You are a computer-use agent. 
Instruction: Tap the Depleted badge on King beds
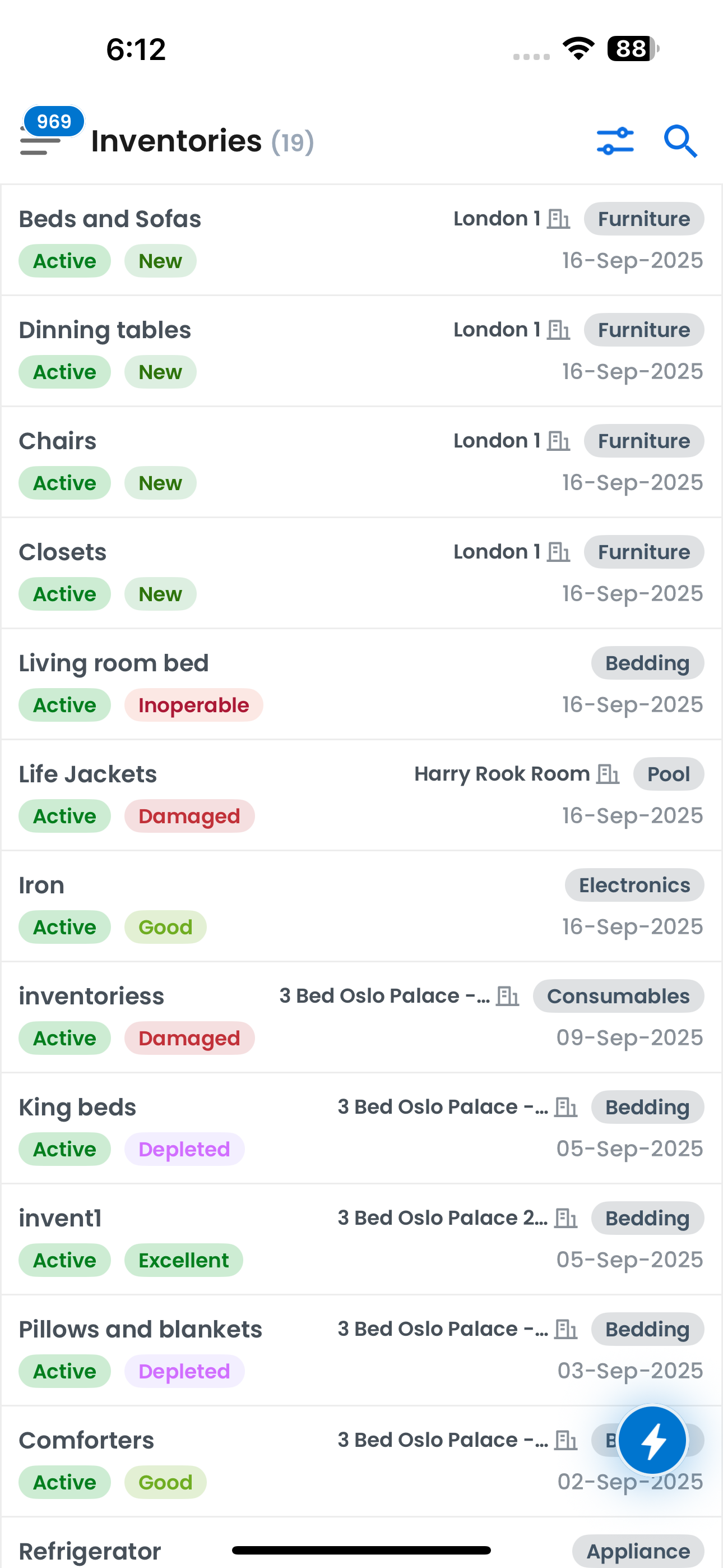184,1149
